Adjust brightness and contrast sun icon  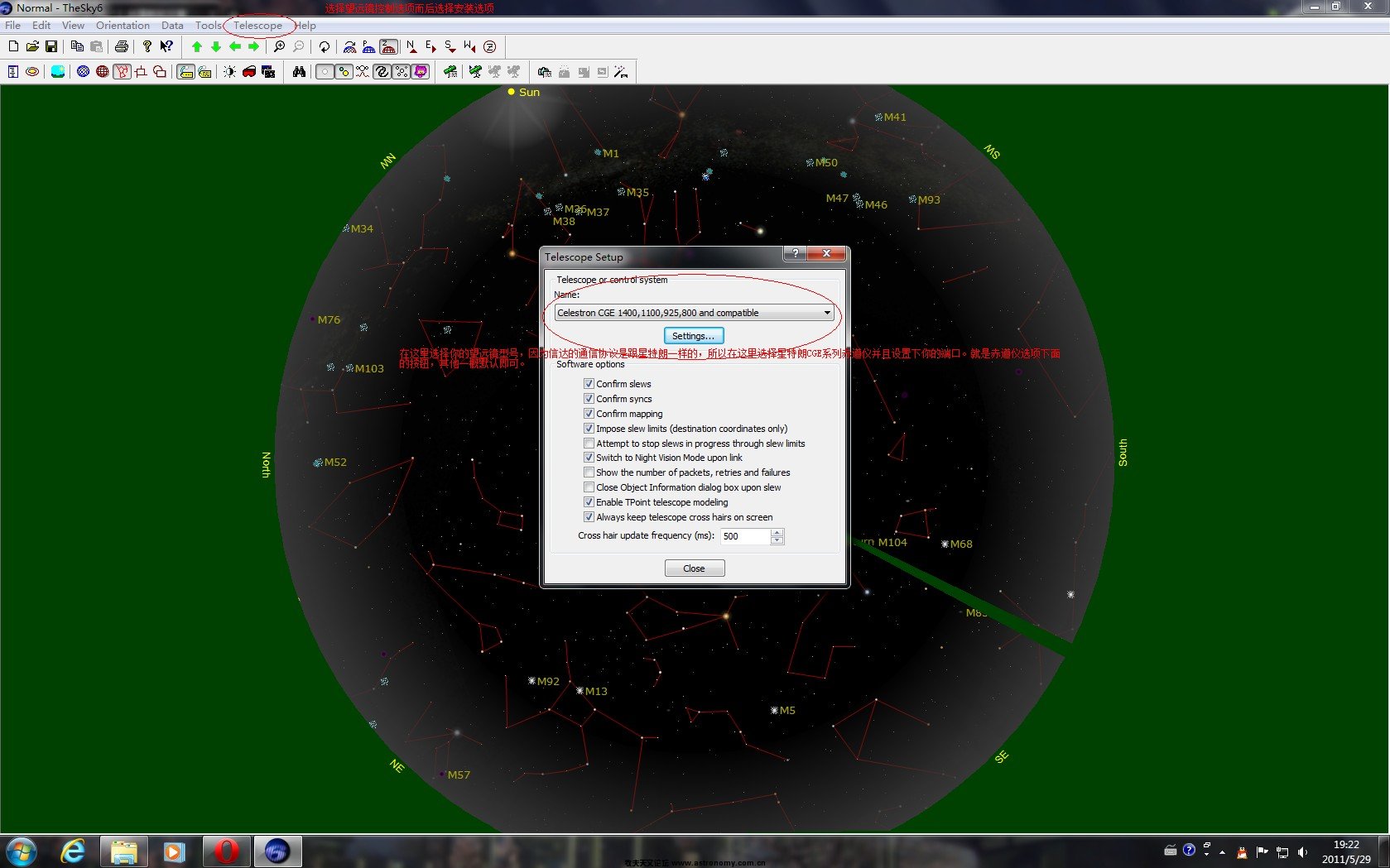[229, 71]
